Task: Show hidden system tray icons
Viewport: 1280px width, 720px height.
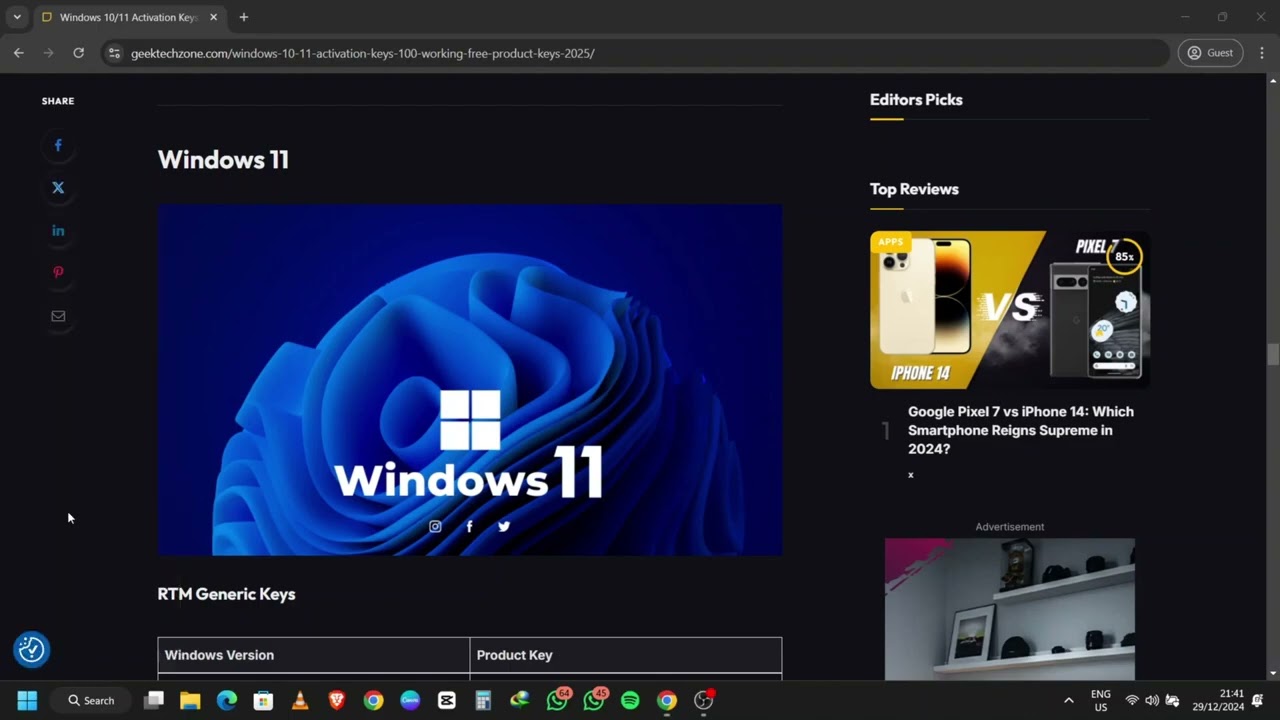Action: (x=1068, y=701)
